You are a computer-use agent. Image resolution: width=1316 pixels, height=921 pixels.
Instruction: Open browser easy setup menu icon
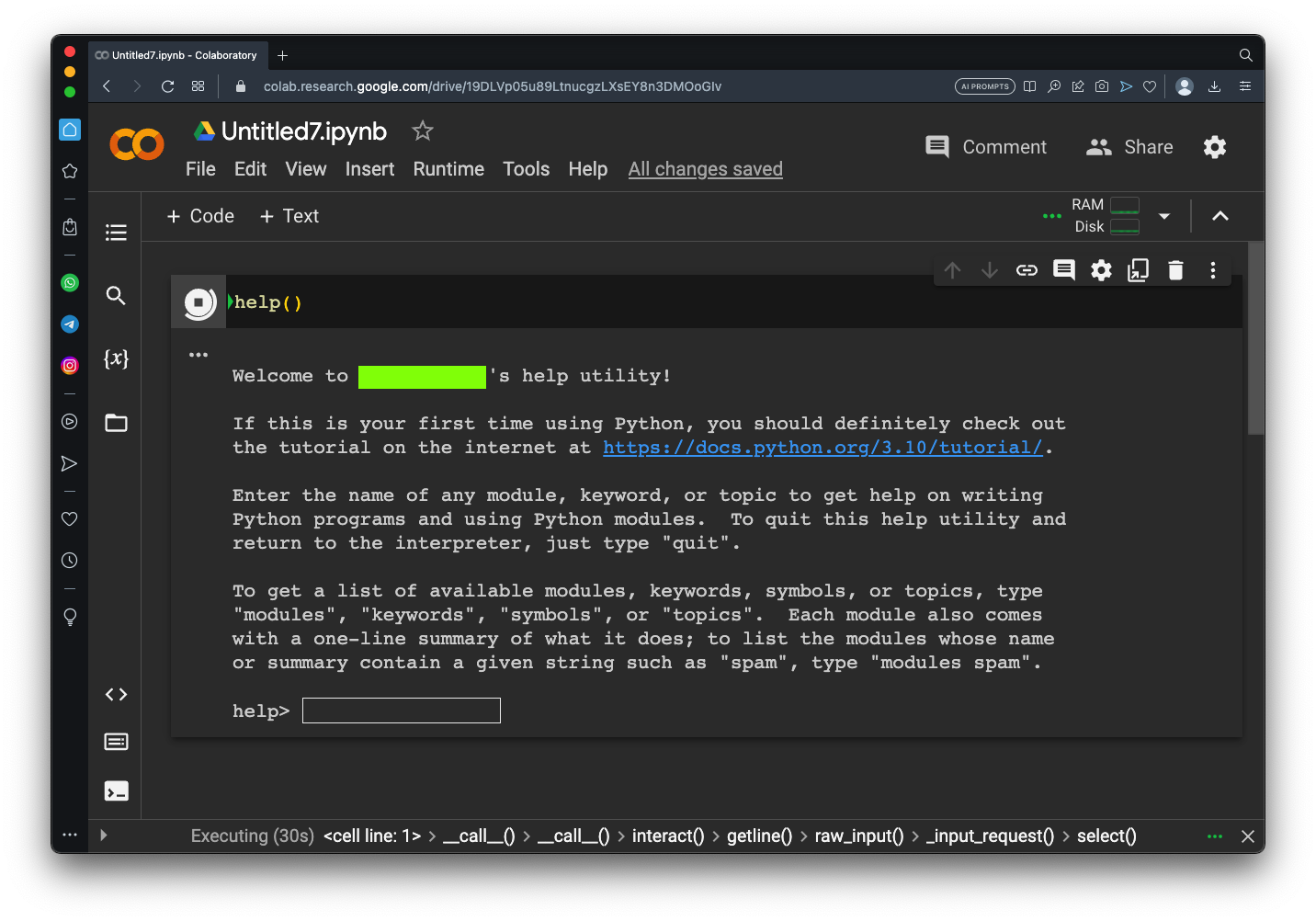pyautogui.click(x=1245, y=86)
